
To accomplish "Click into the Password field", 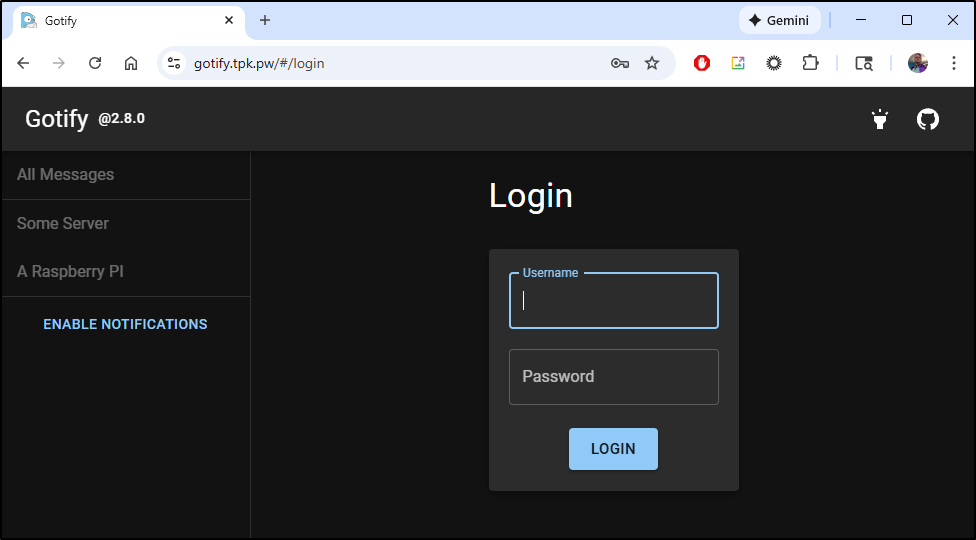I will point(613,377).
